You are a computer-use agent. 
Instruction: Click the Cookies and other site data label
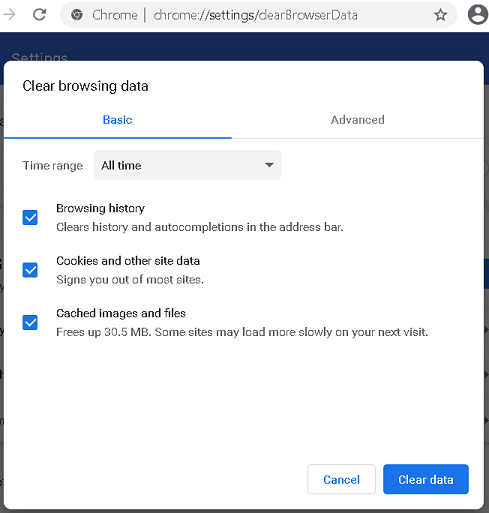(128, 261)
